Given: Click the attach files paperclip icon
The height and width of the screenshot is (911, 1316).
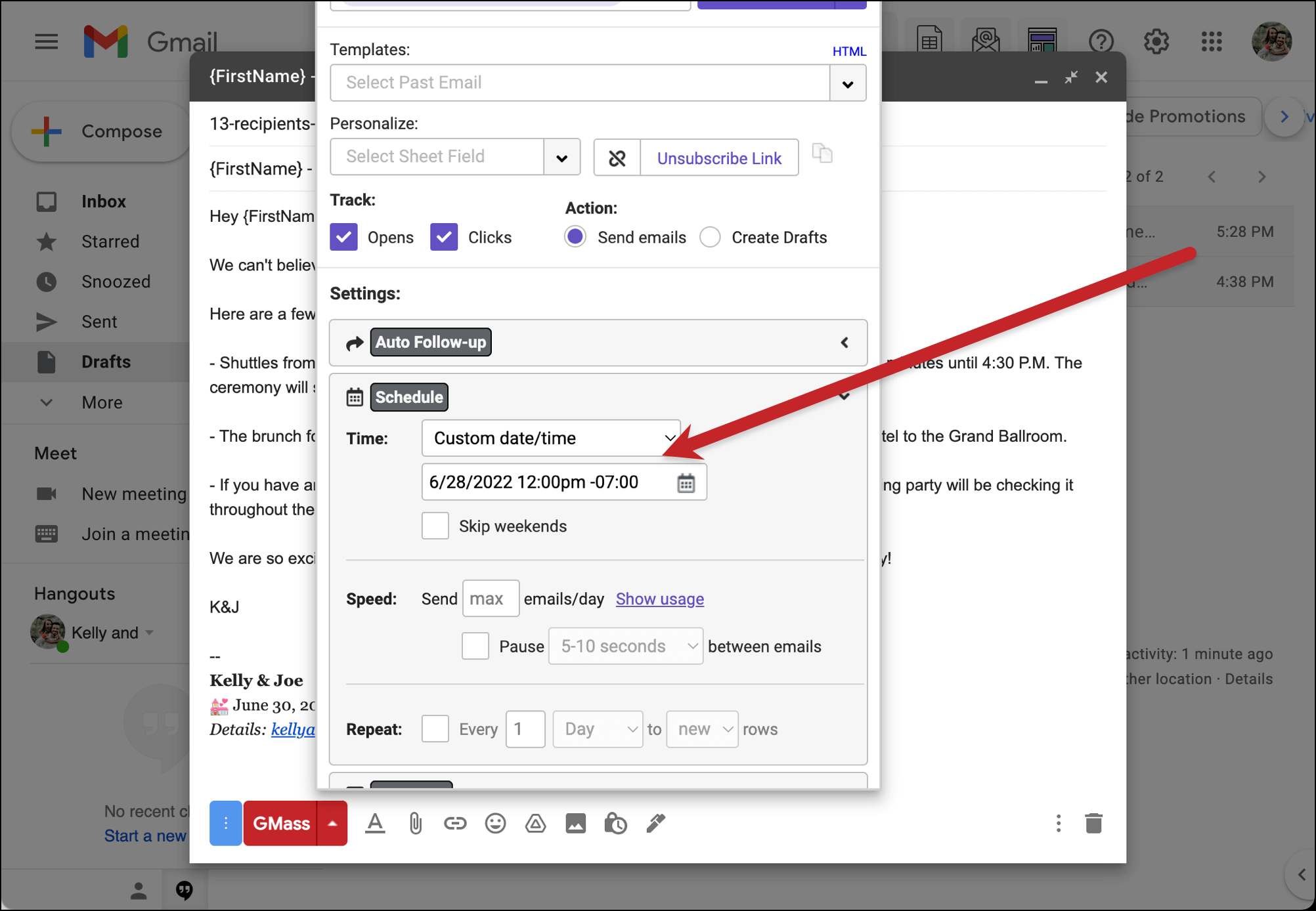Looking at the screenshot, I should [x=415, y=823].
